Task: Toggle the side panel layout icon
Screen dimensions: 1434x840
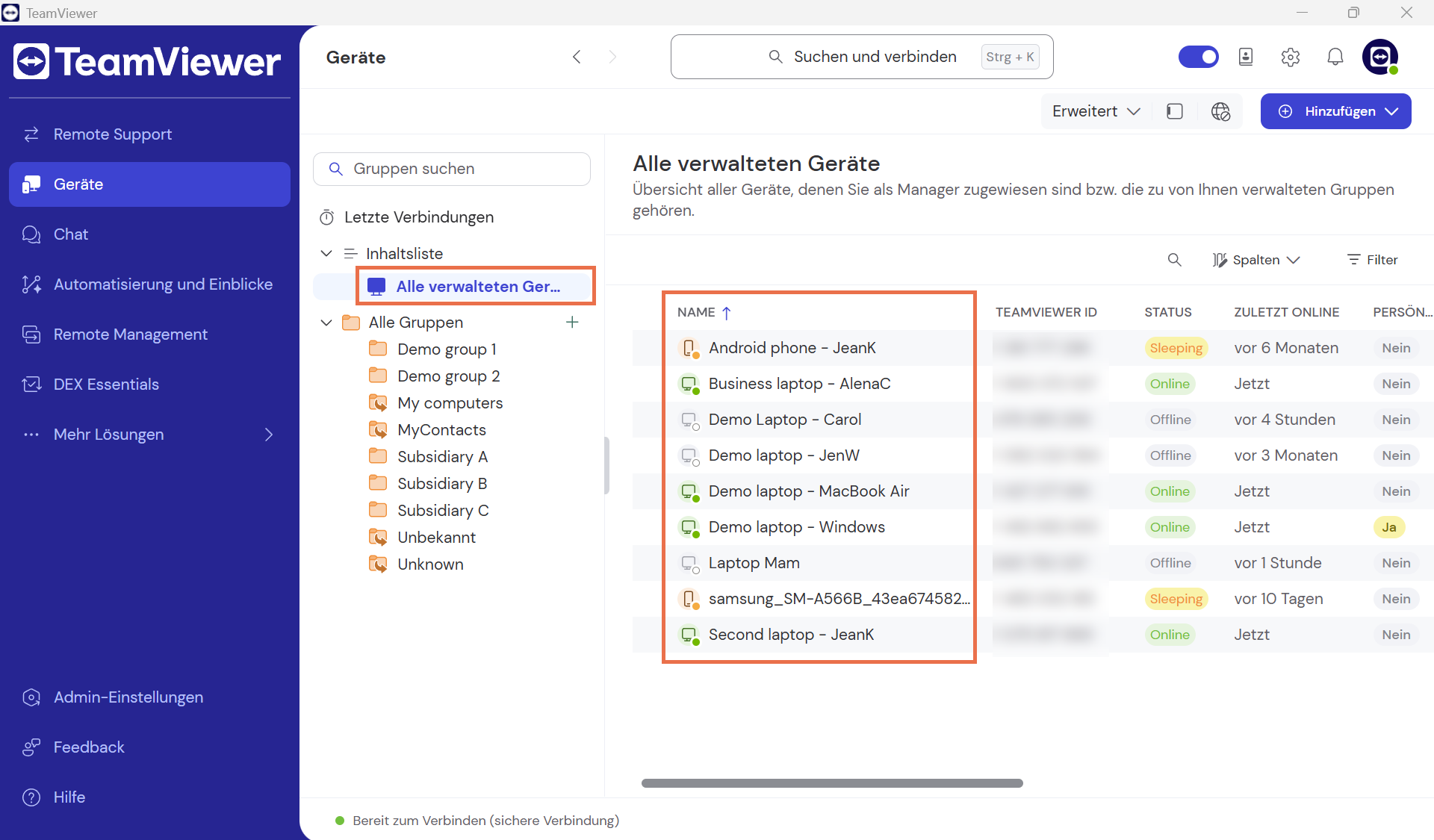Action: [x=1174, y=111]
